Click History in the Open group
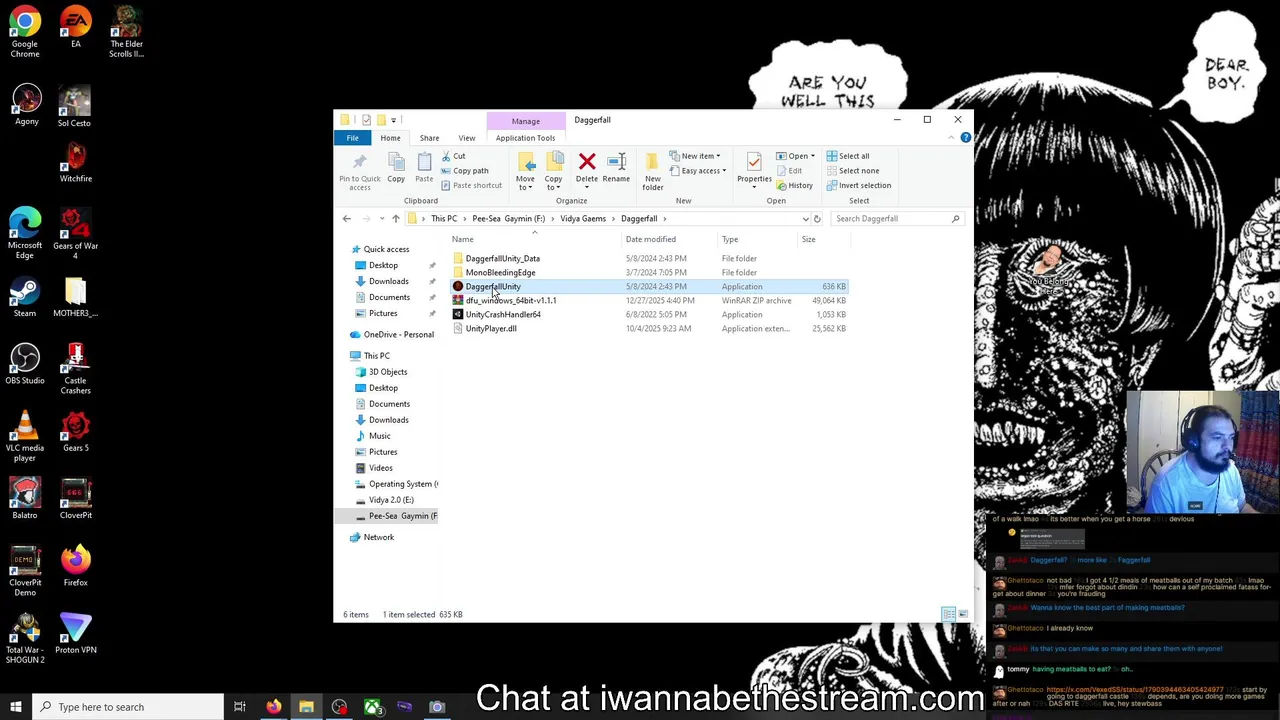This screenshot has width=1280, height=720. click(x=794, y=186)
